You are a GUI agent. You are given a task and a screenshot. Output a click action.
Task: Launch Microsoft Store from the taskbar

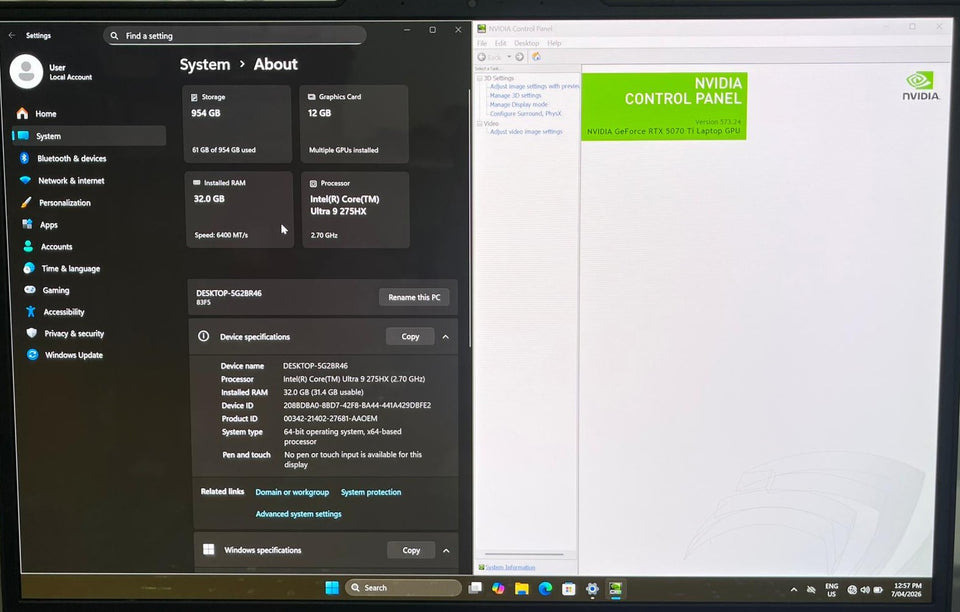568,589
